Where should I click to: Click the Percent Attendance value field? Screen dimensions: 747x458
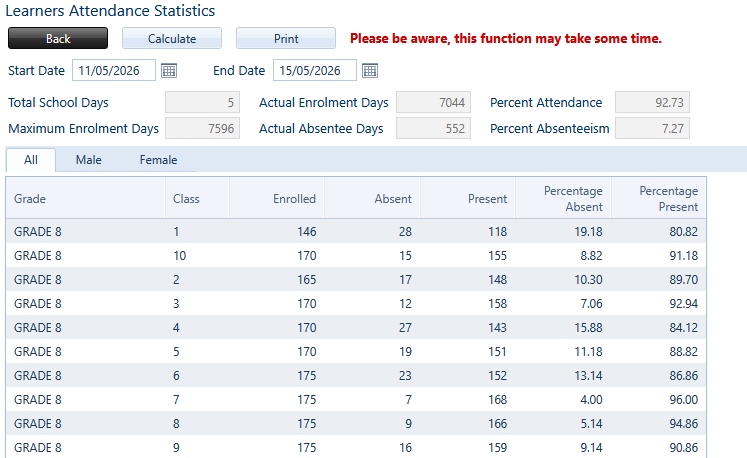tap(652, 102)
